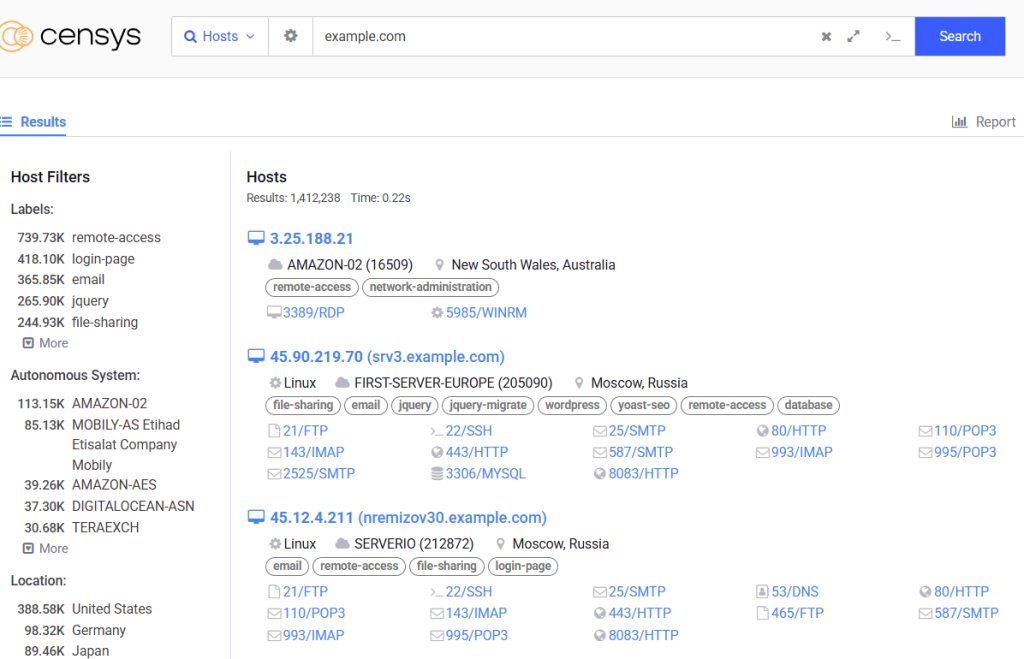Select network-administration tag on 3.25.188.21
The width and height of the screenshot is (1024, 659).
[x=430, y=287]
